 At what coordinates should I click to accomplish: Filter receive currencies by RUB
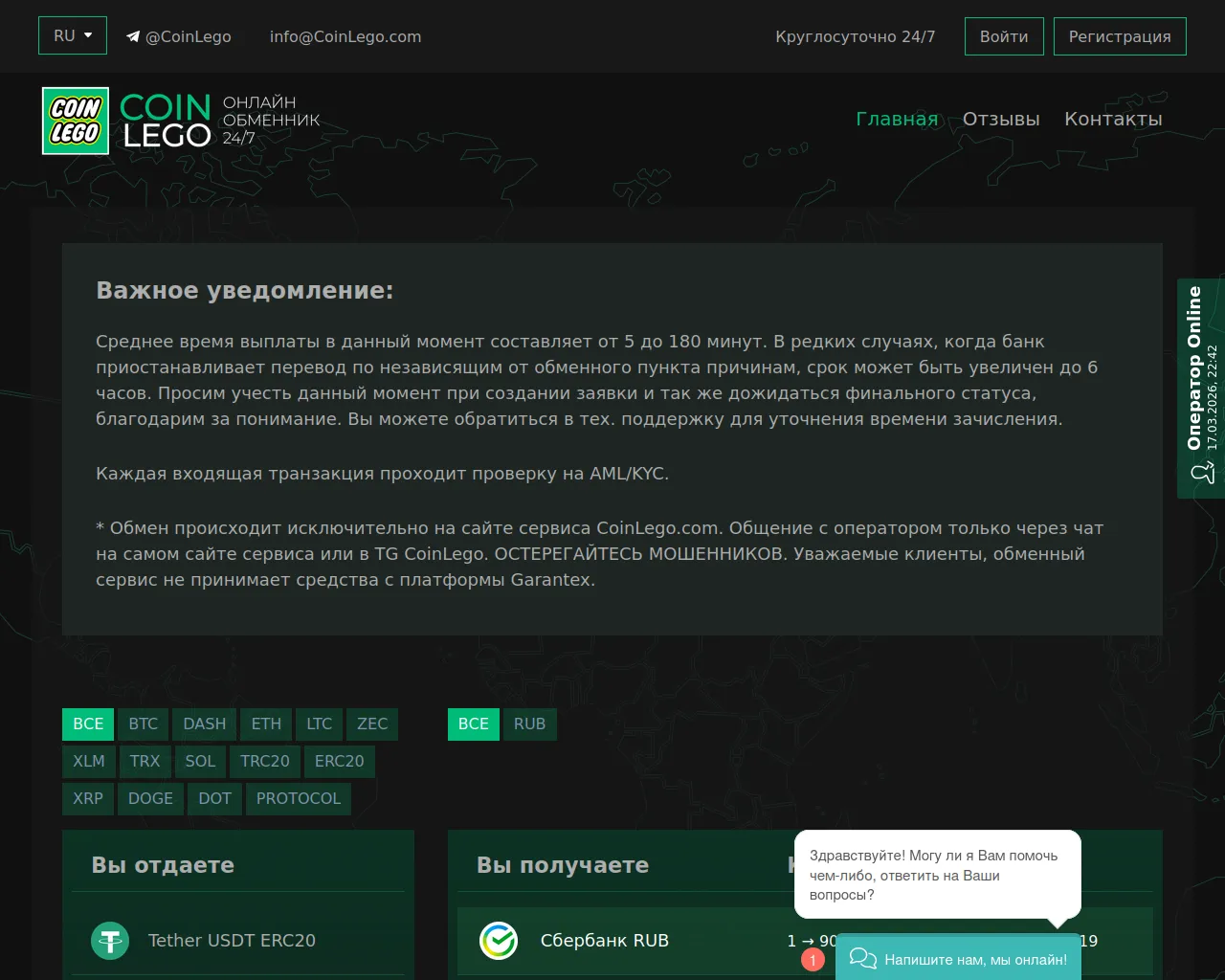[x=529, y=724]
